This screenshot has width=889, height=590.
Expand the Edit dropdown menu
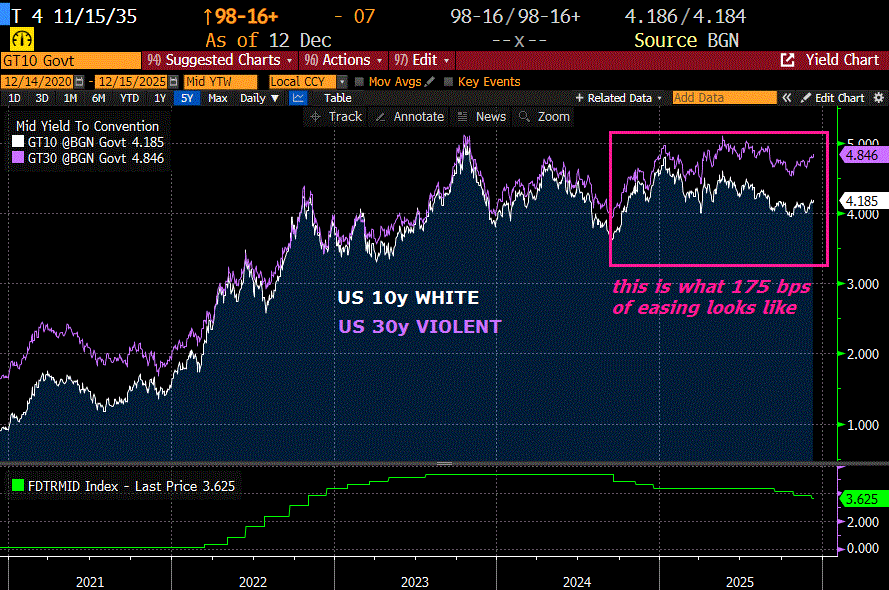pos(422,60)
